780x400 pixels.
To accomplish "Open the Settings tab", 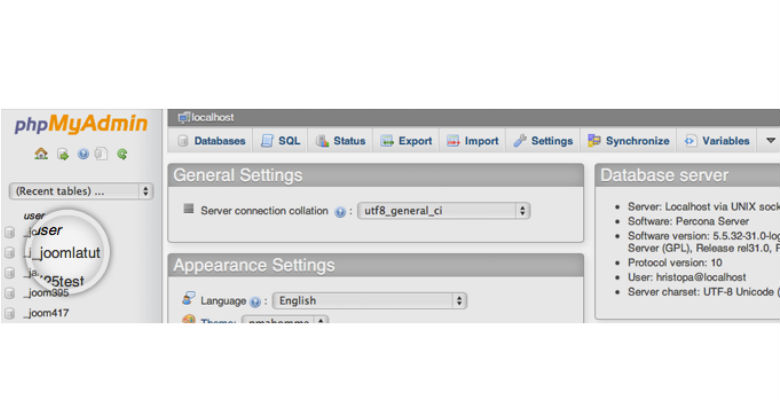I will 543,141.
